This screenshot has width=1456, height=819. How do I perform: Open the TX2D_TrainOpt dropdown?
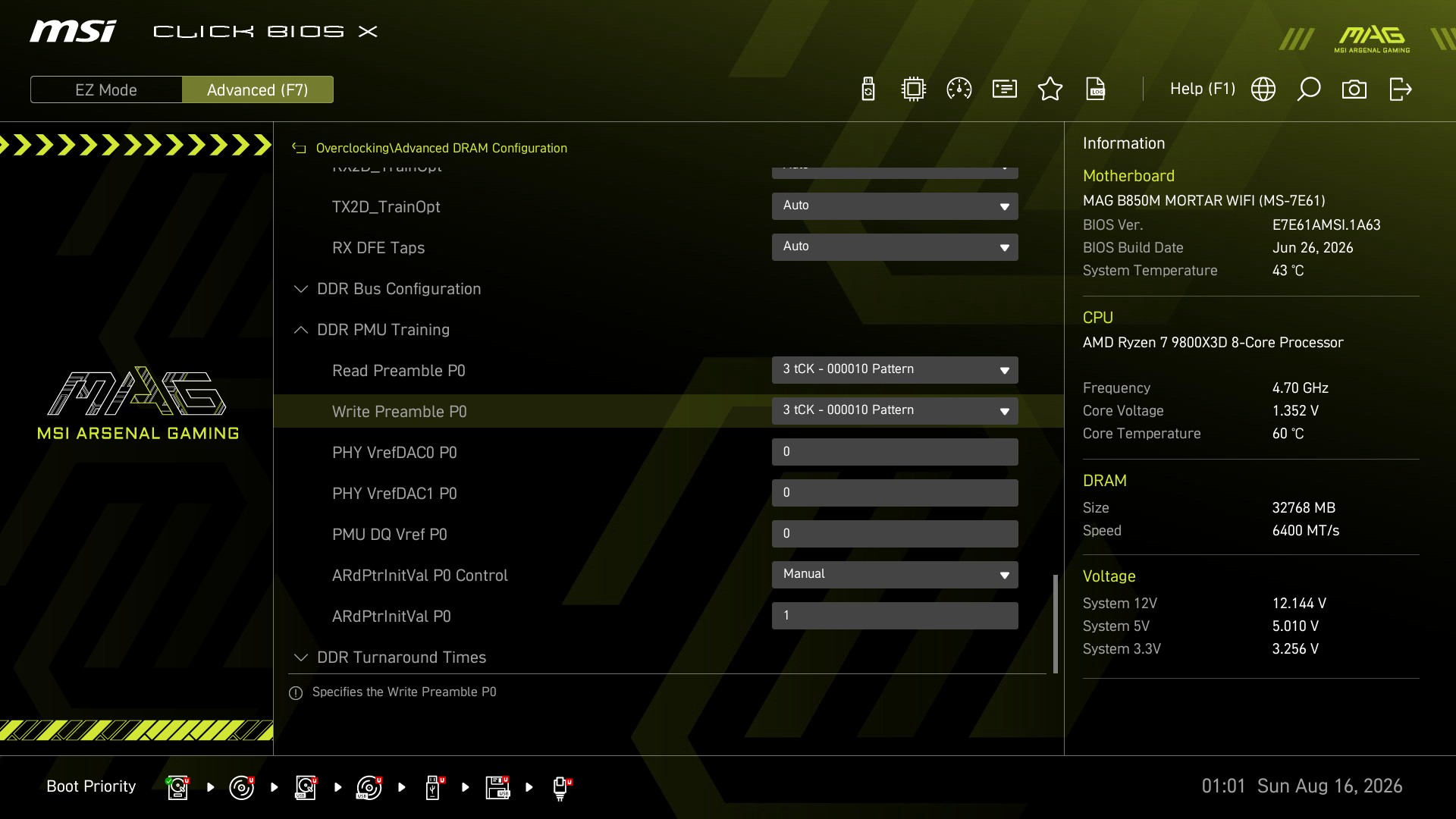(895, 206)
